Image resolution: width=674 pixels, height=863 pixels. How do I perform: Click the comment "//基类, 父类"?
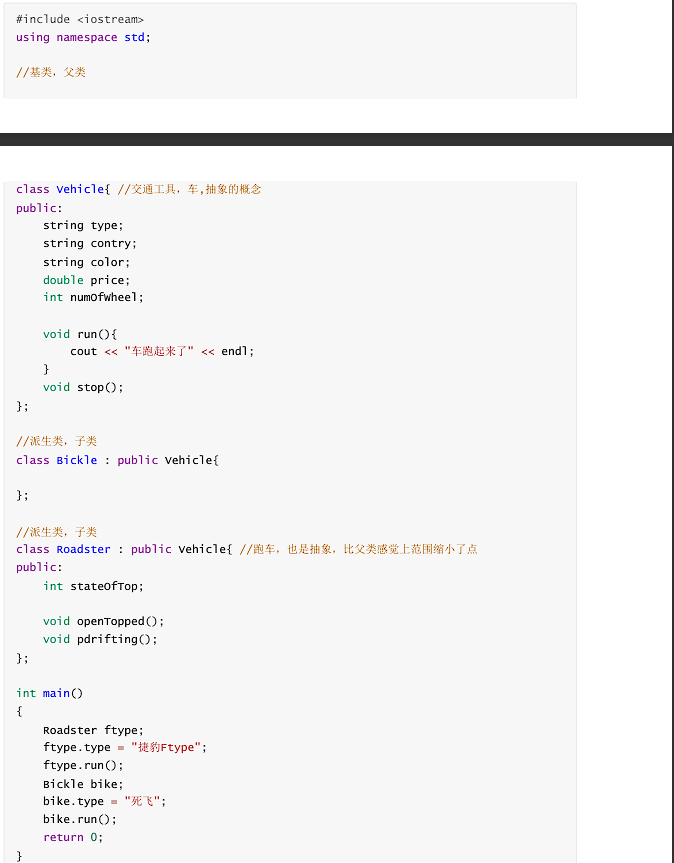51,72
